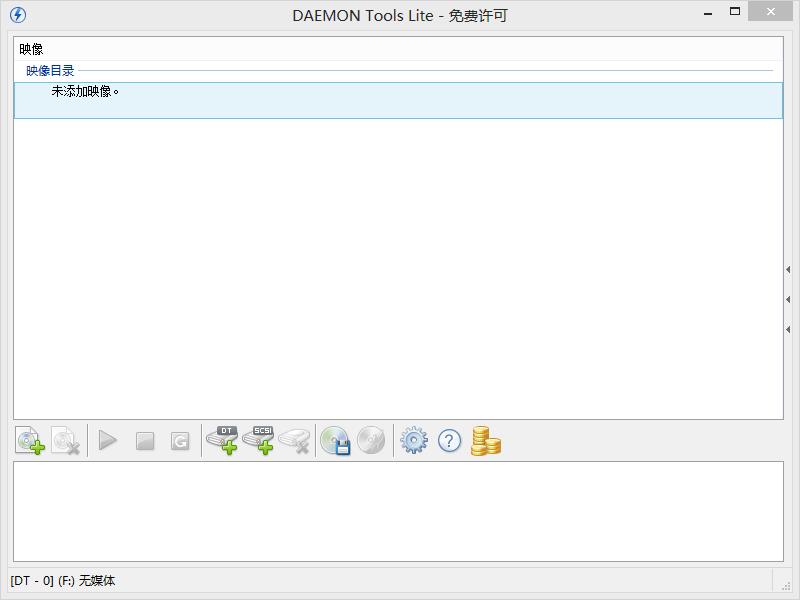Viewport: 800px width, 600px height.
Task: Click inside the empty virtual drives panel
Action: (398, 512)
